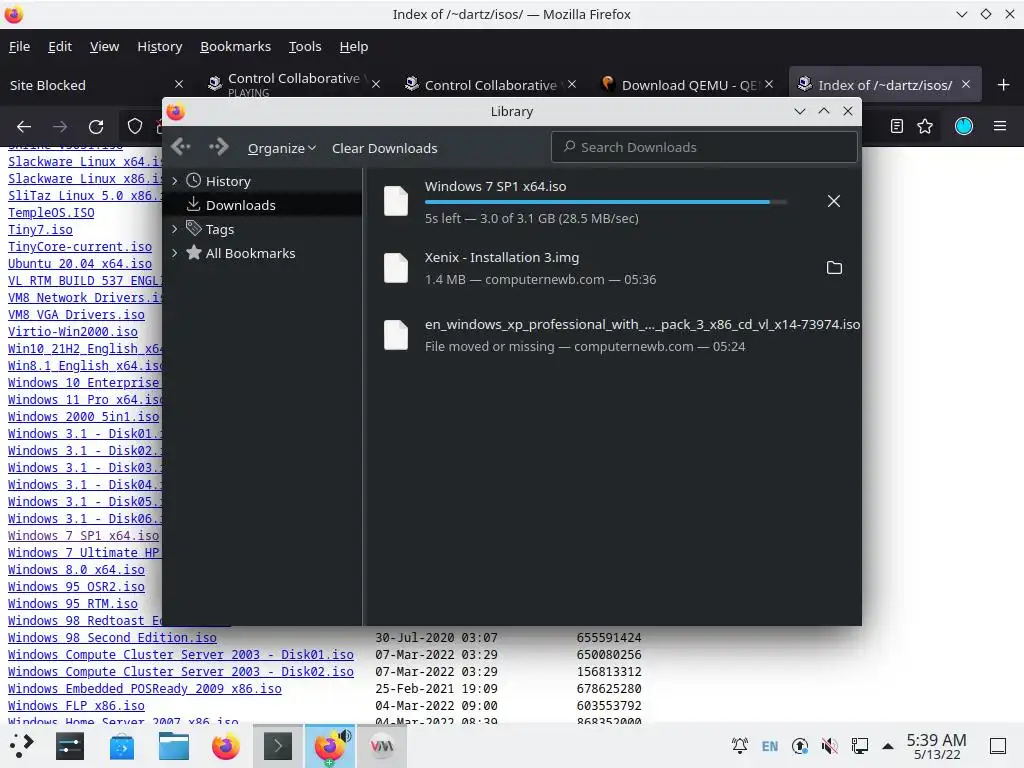Open Discover software center from taskbar

point(121,746)
